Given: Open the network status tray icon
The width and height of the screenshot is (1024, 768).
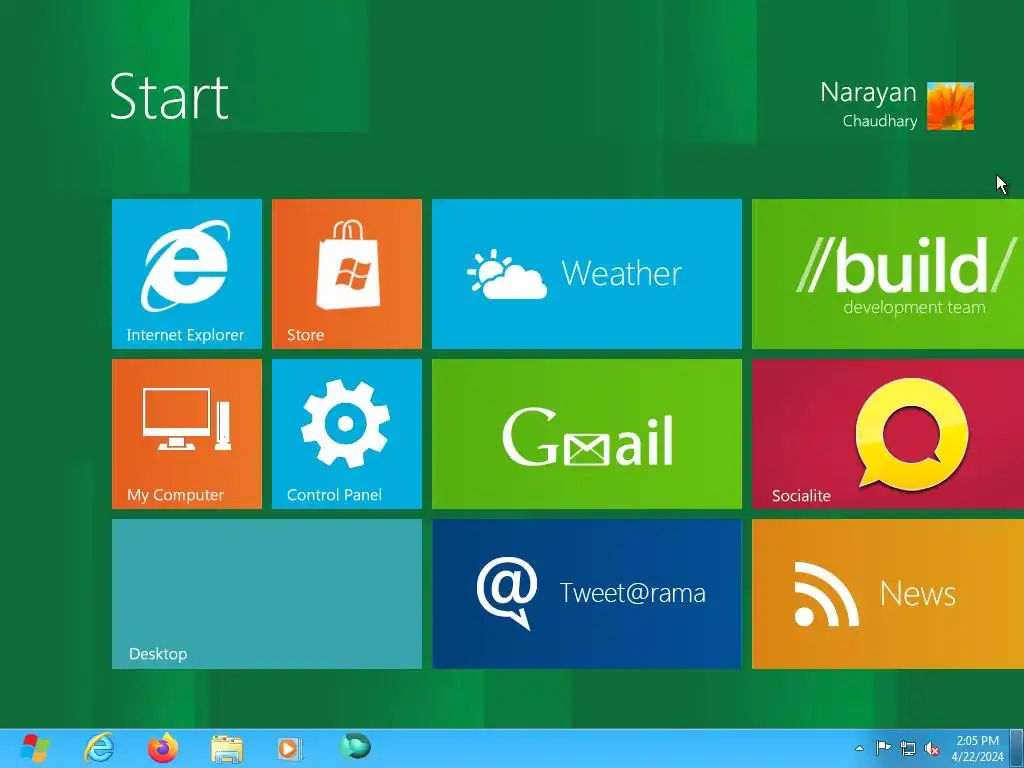Looking at the screenshot, I should (908, 748).
